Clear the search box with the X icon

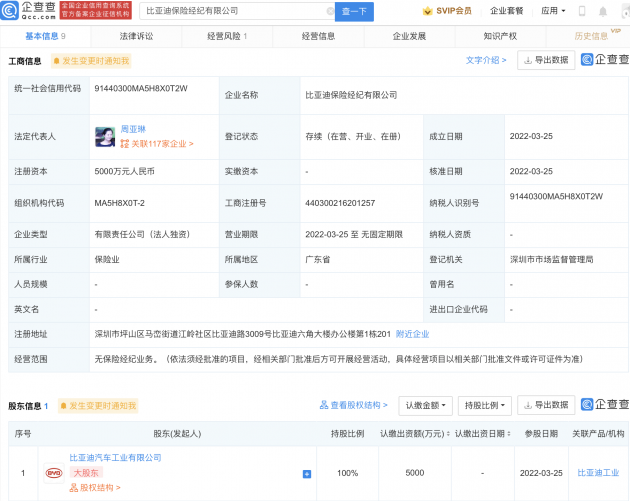[330, 11]
